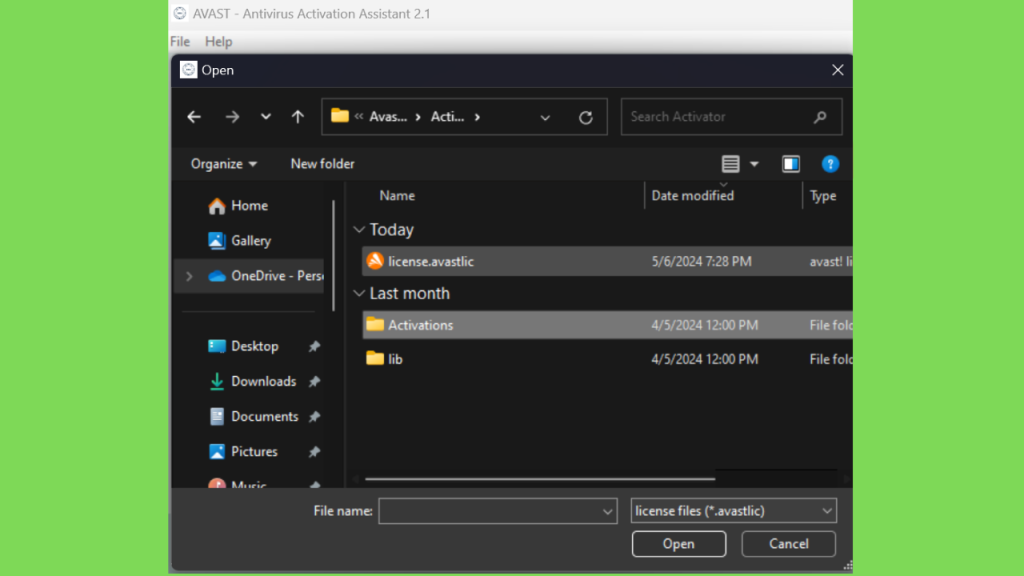Click the pin icon next to Pictures
1024x576 pixels.
tap(314, 451)
